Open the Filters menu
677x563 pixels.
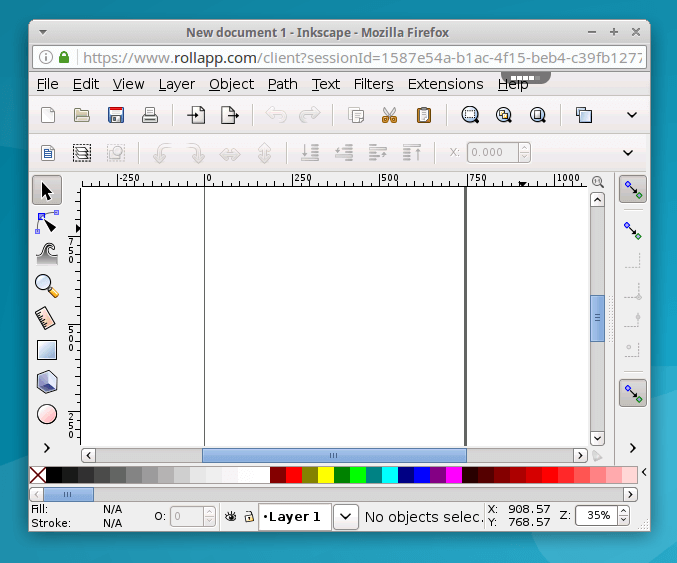click(373, 84)
